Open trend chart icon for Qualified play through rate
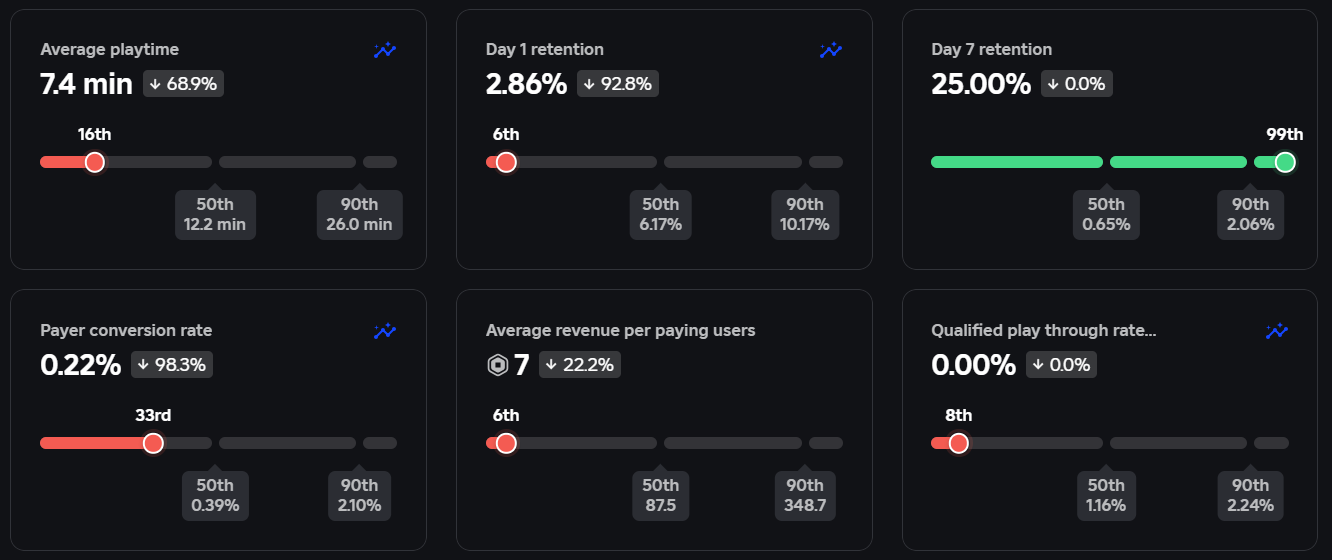 [x=1277, y=331]
